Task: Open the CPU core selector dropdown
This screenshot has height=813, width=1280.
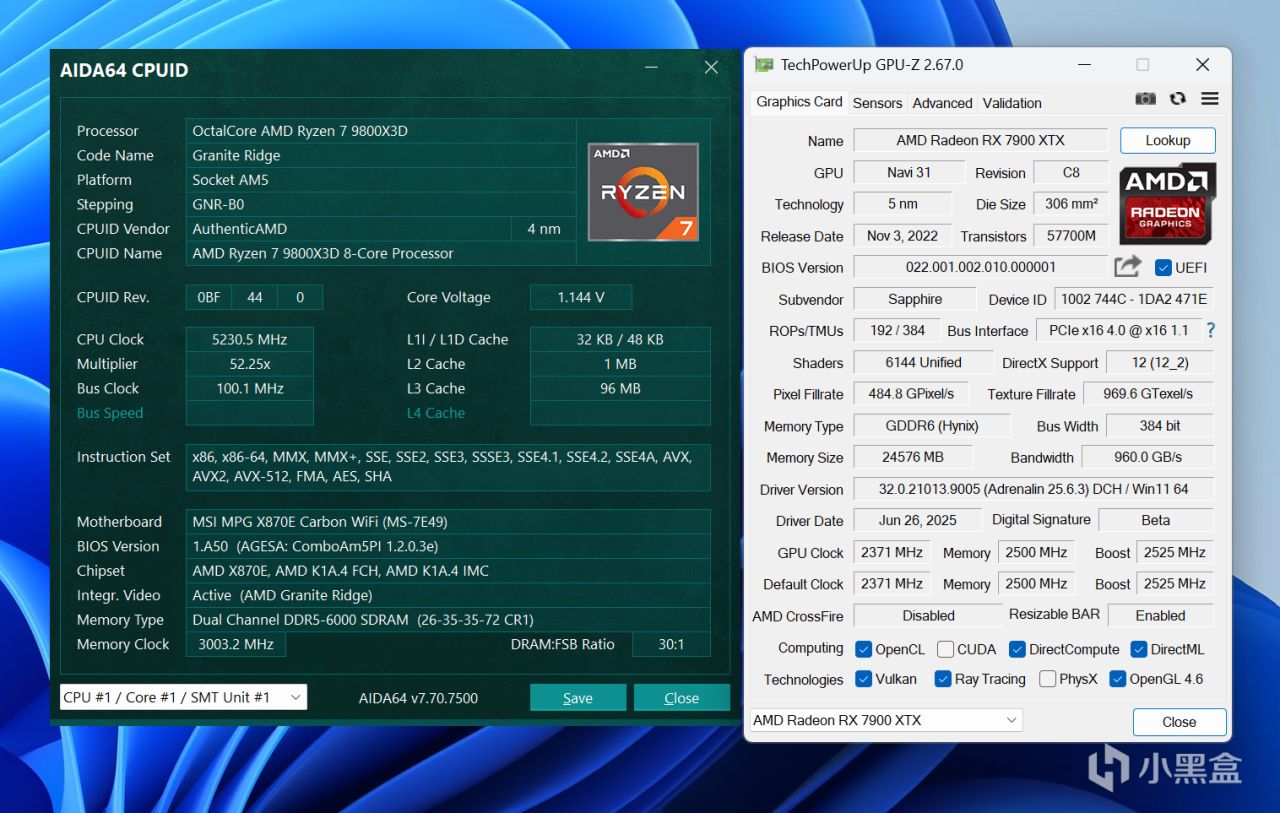Action: point(183,697)
